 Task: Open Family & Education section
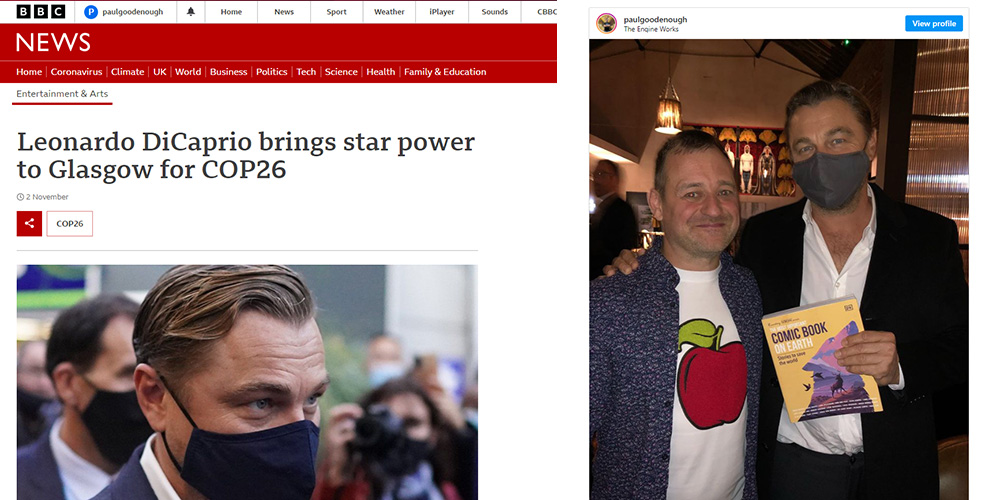[445, 72]
